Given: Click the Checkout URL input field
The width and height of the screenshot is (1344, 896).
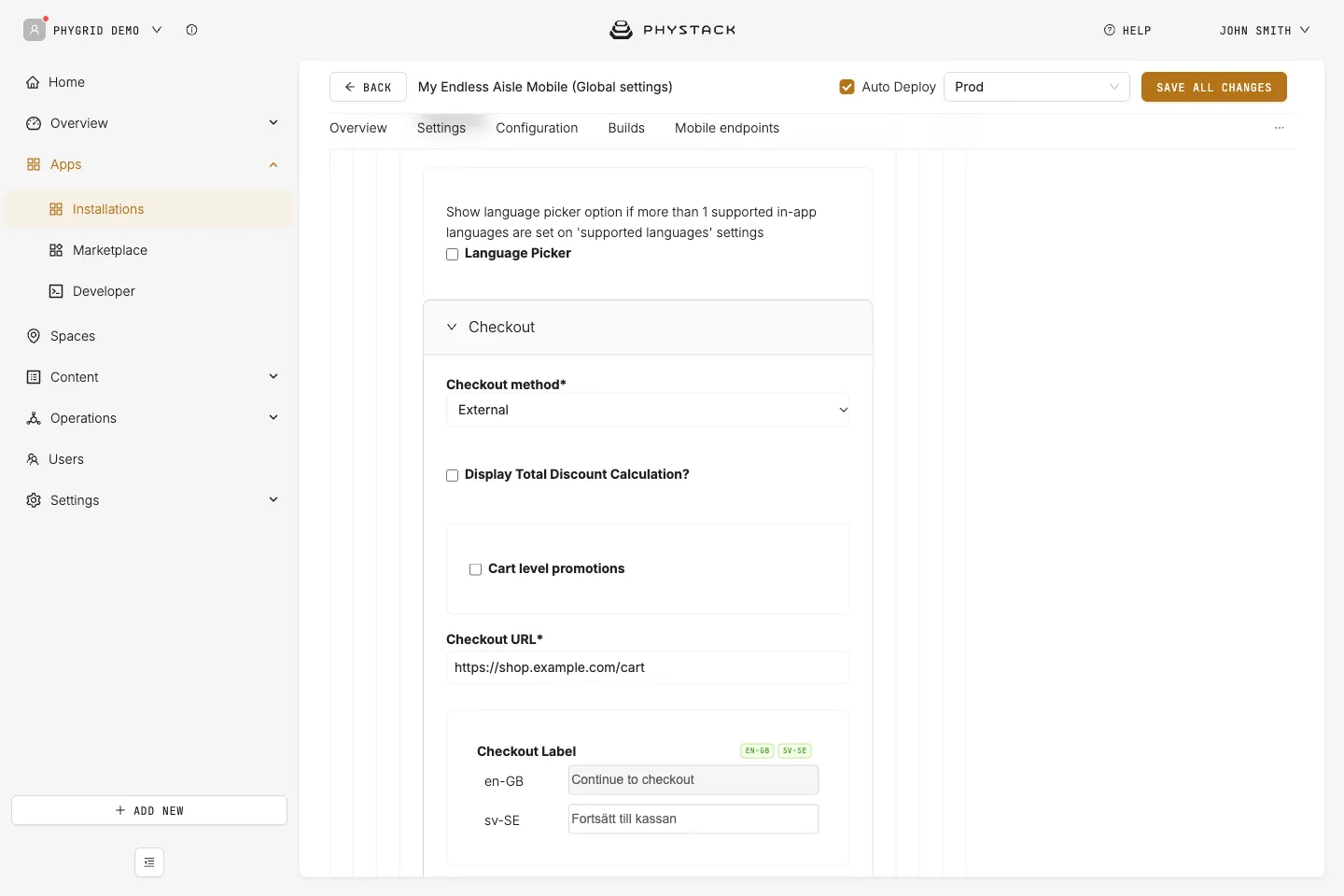Looking at the screenshot, I should click(x=648, y=667).
